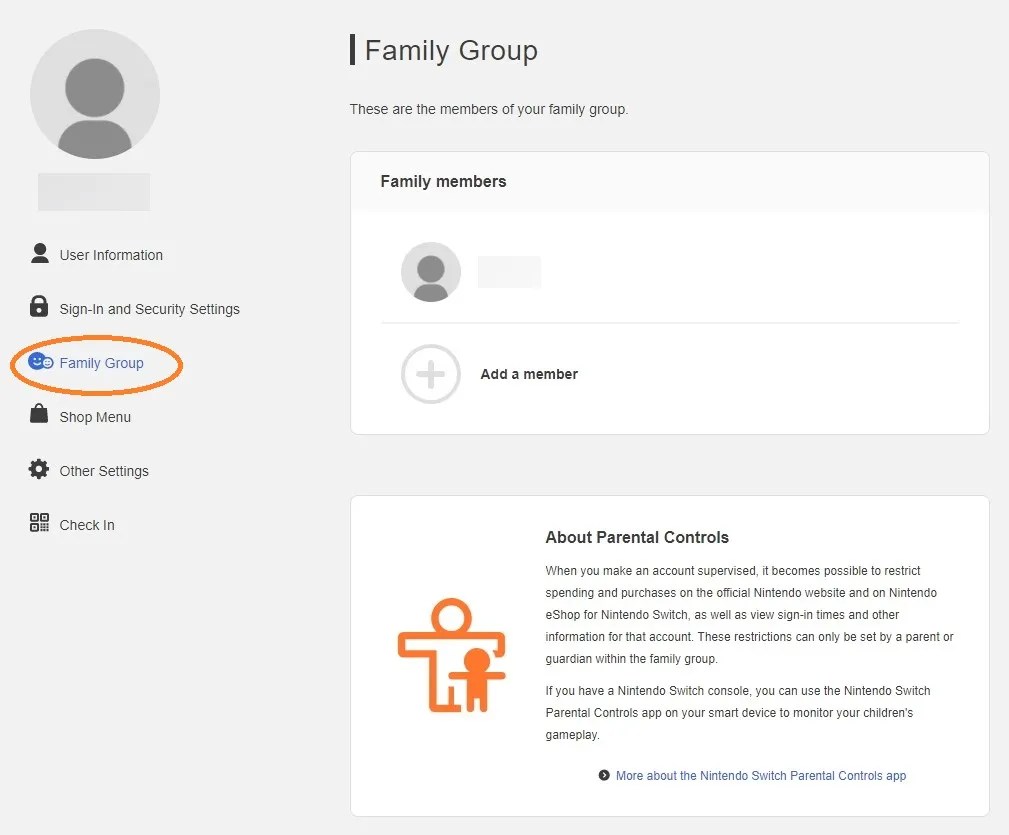Click the arrow icon beside Parental Controls link

[604, 775]
